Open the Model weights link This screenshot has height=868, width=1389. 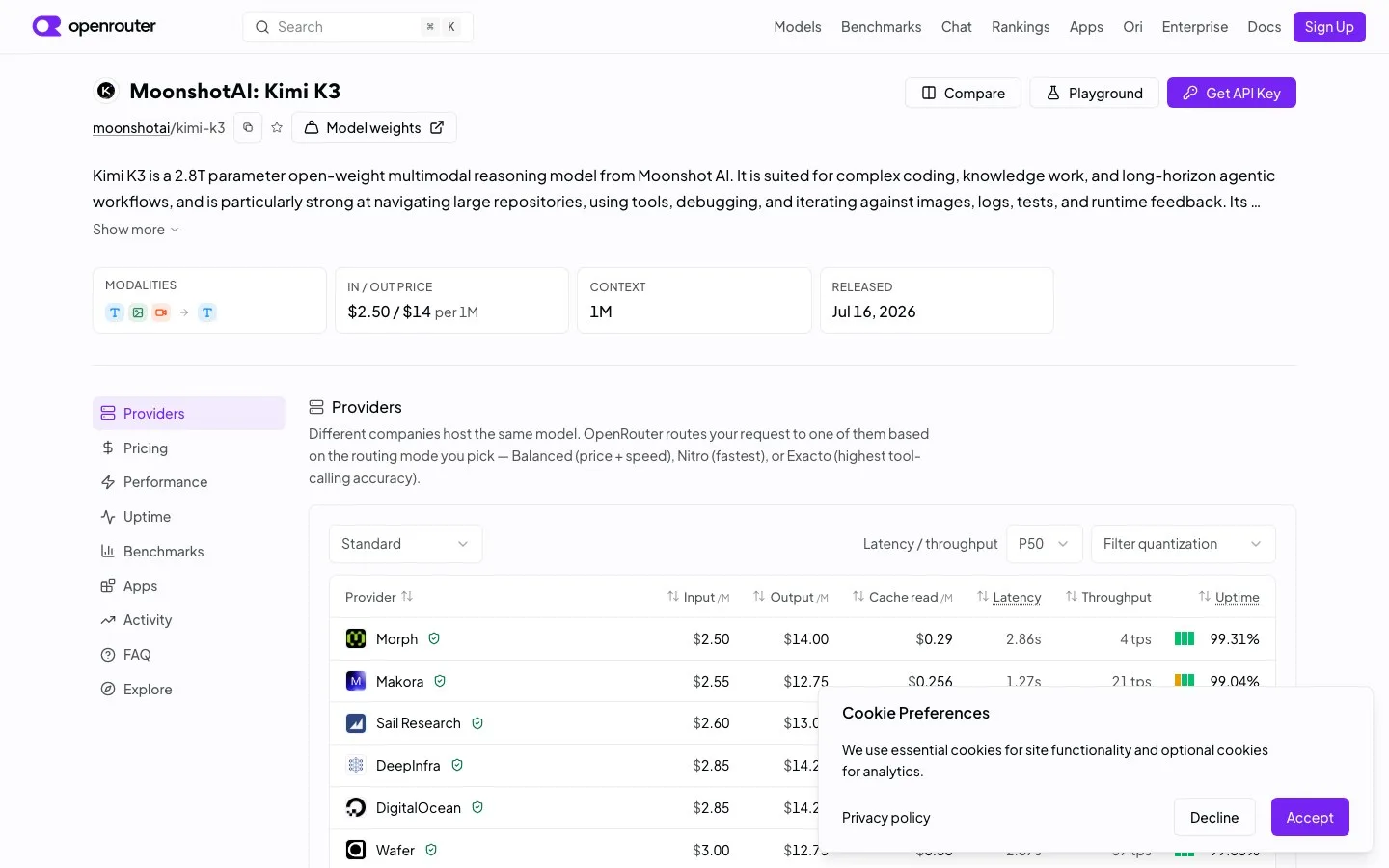(374, 127)
